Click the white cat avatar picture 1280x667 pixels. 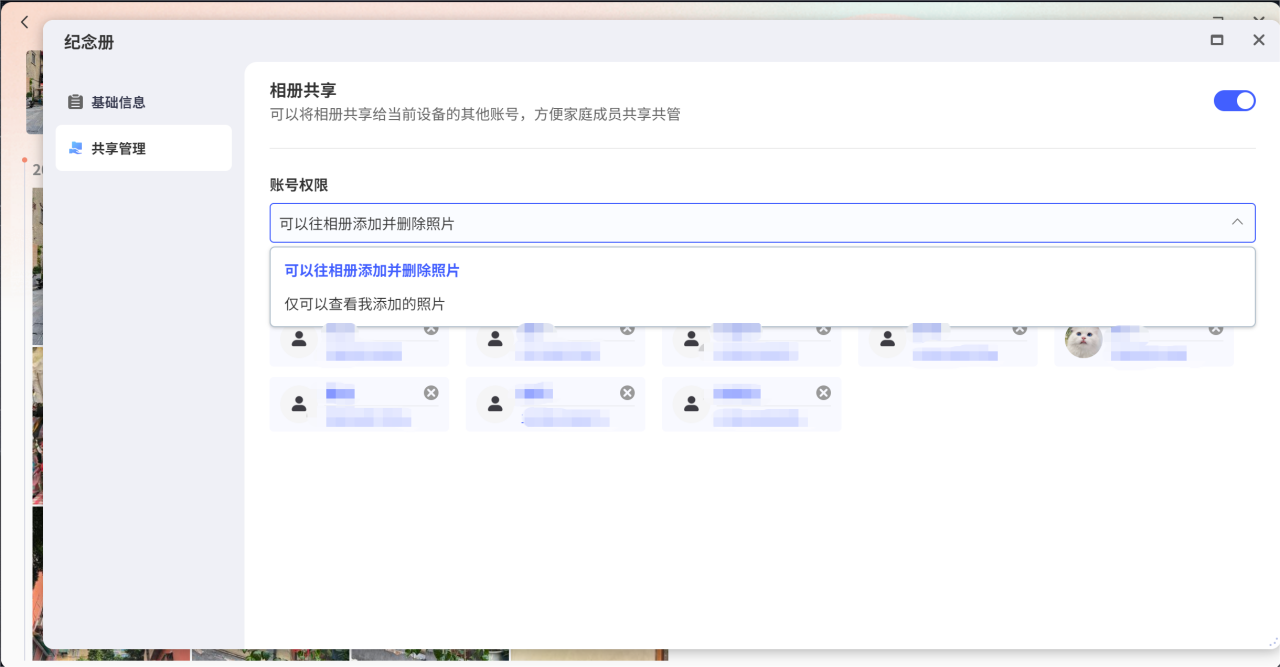pyautogui.click(x=1082, y=341)
